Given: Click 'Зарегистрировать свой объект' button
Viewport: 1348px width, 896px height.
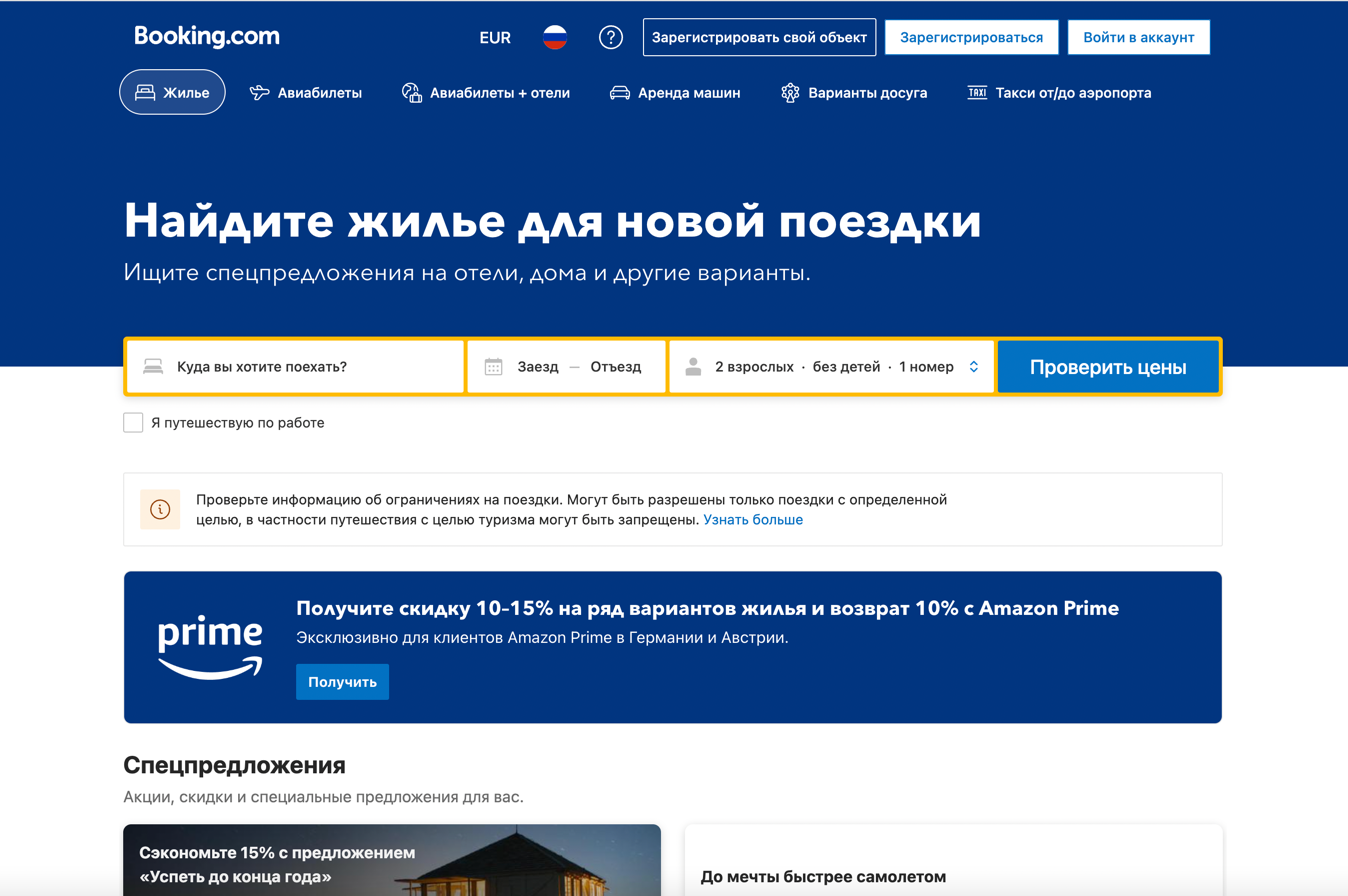Looking at the screenshot, I should (759, 37).
